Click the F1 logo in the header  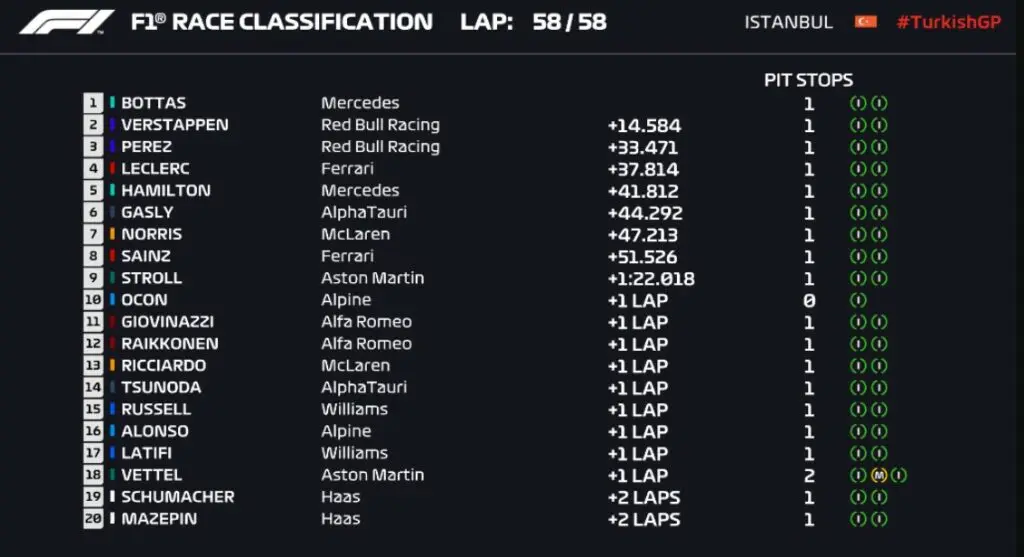[66, 22]
